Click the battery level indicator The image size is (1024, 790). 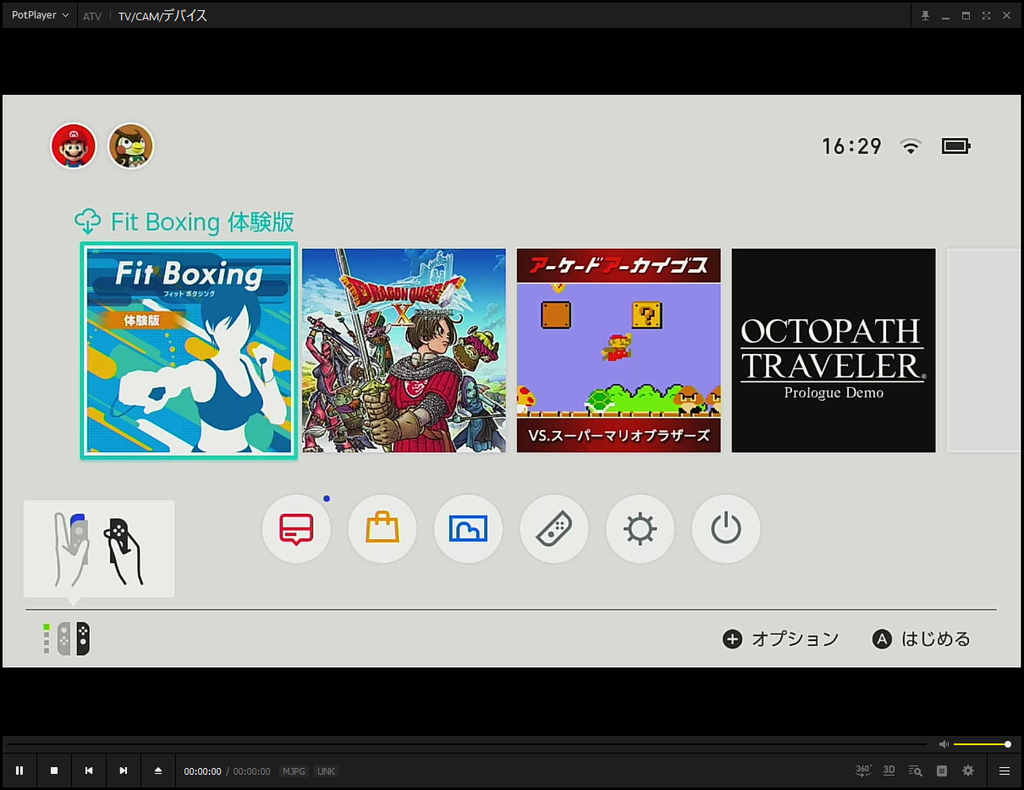(955, 146)
